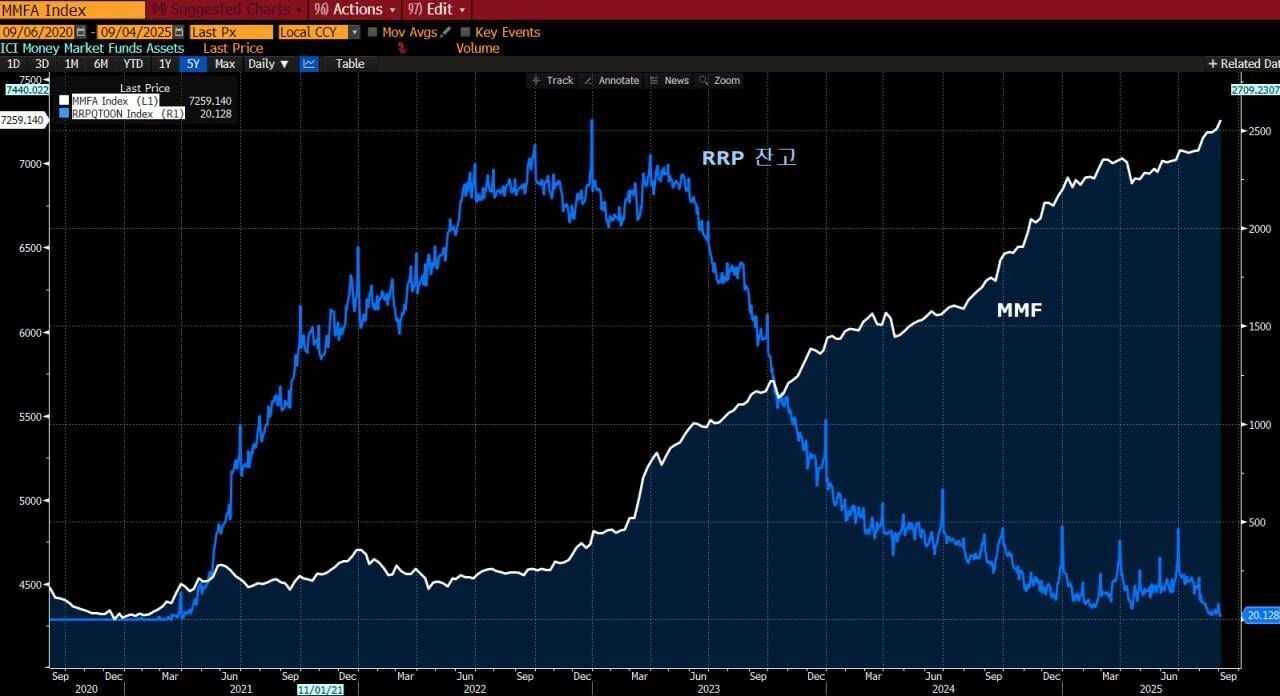
Task: Open the Edit menu
Action: pyautogui.click(x=435, y=9)
